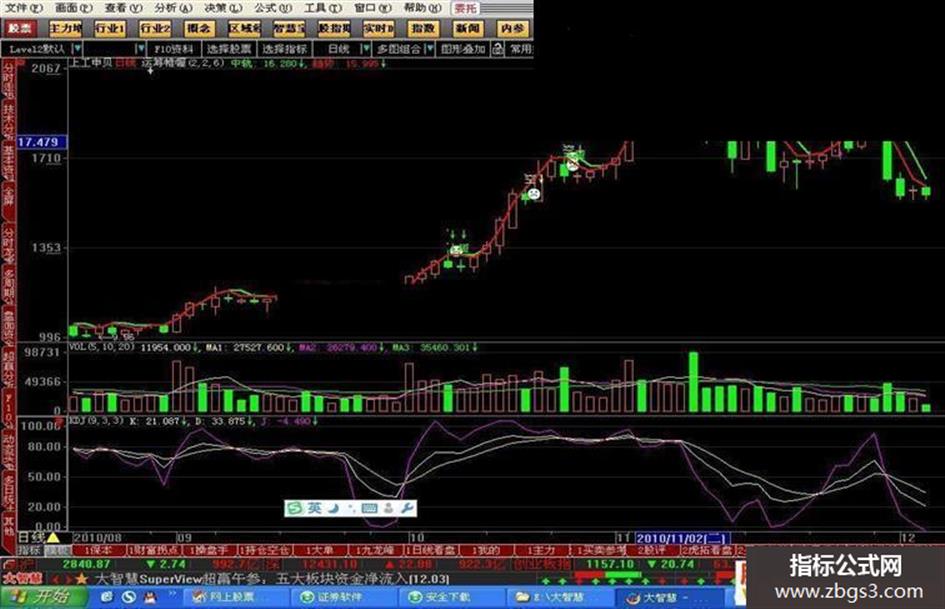
Task: Select the 主力 toolbar button
Action: [x=65, y=28]
